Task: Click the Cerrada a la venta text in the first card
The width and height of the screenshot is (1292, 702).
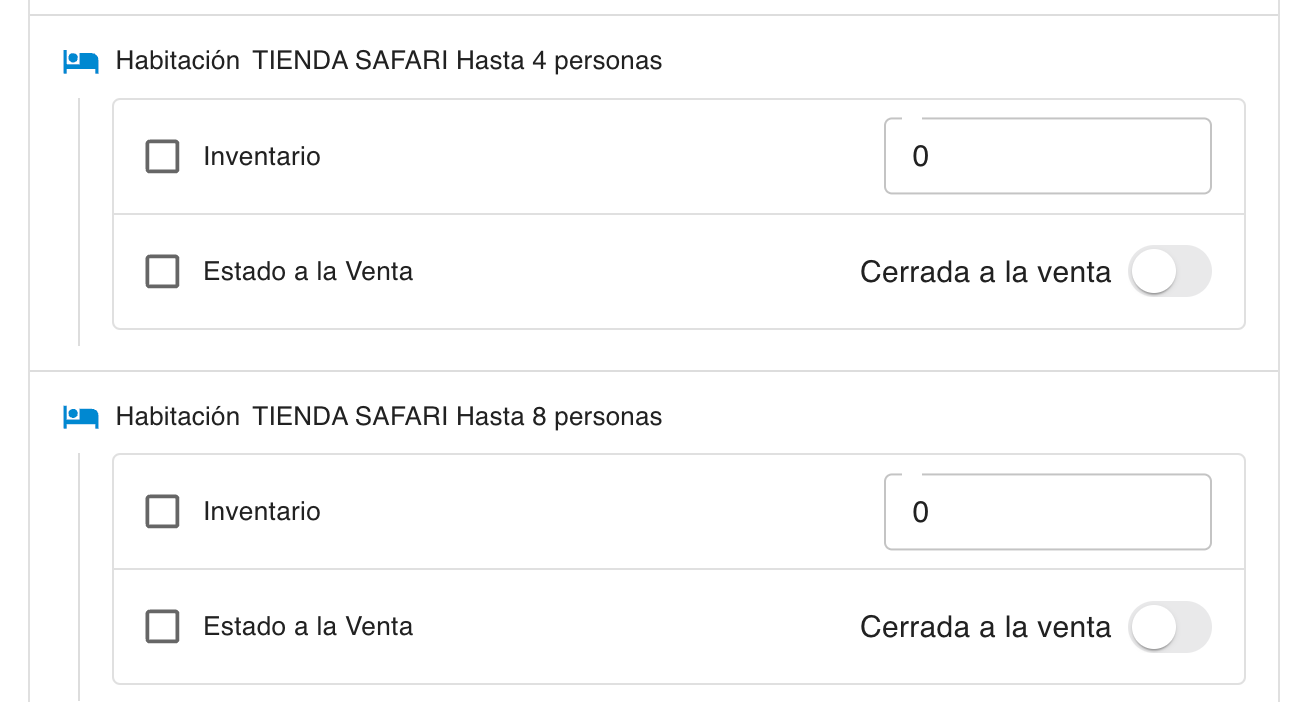Action: [x=985, y=271]
